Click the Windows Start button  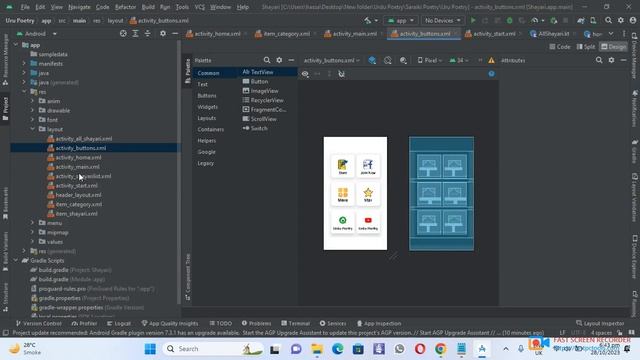pos(150,349)
